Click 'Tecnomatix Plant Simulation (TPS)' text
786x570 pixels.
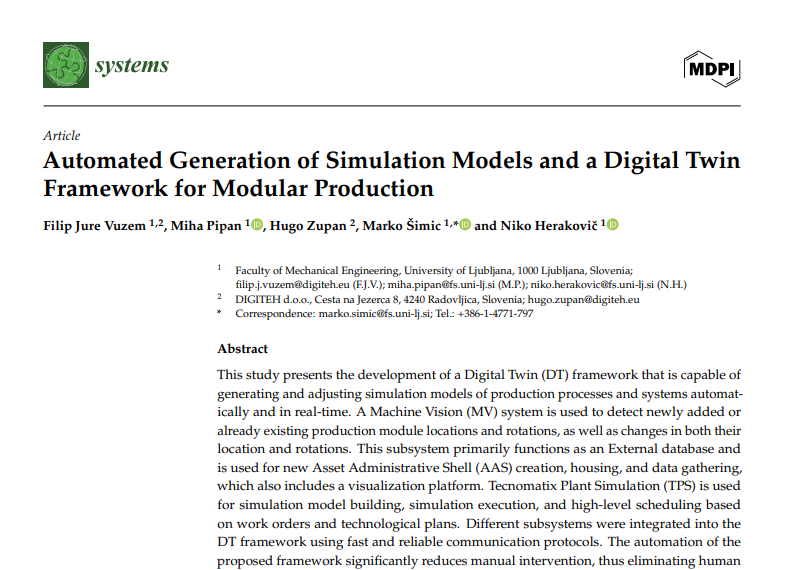click(x=592, y=486)
